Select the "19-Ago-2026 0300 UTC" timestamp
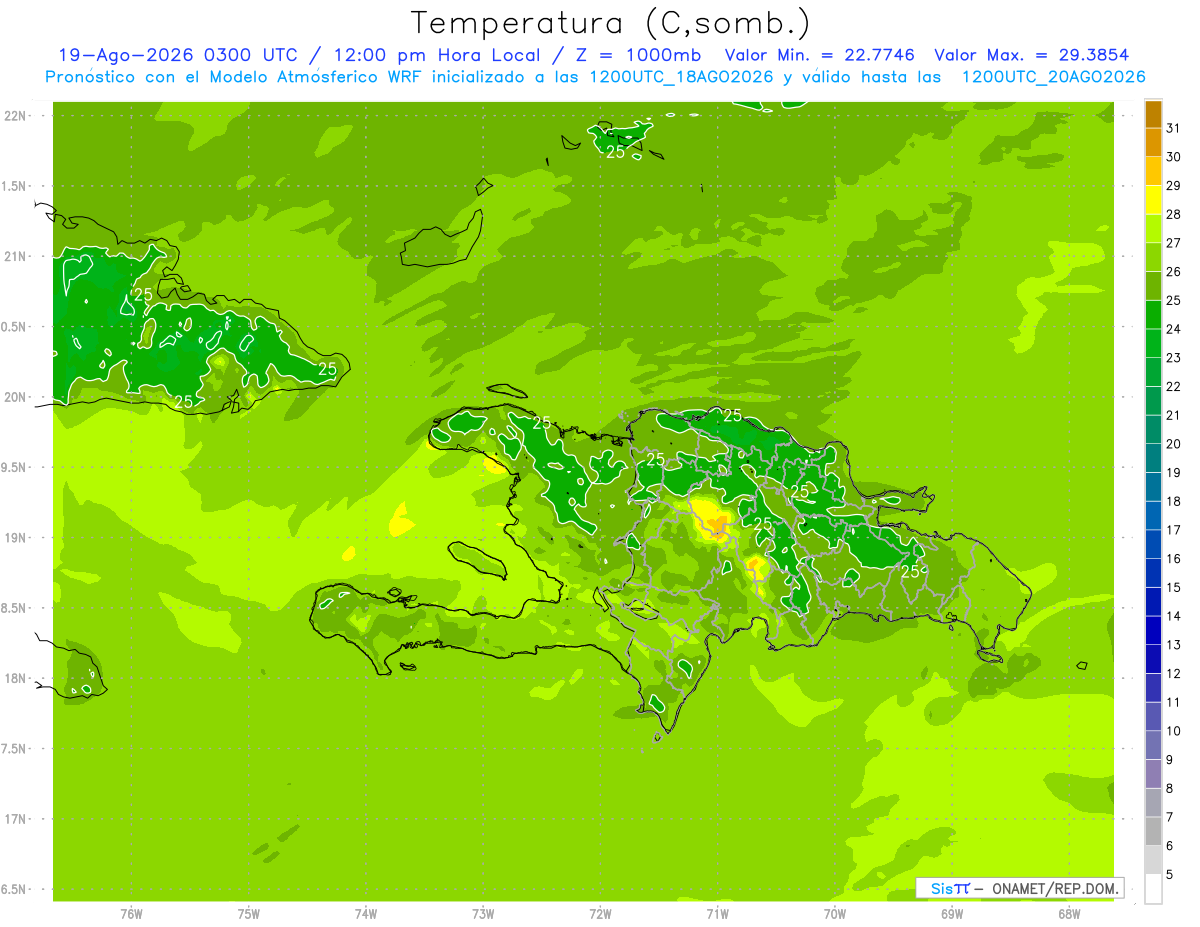Image resolution: width=1200 pixels, height=927 pixels. pos(177,55)
